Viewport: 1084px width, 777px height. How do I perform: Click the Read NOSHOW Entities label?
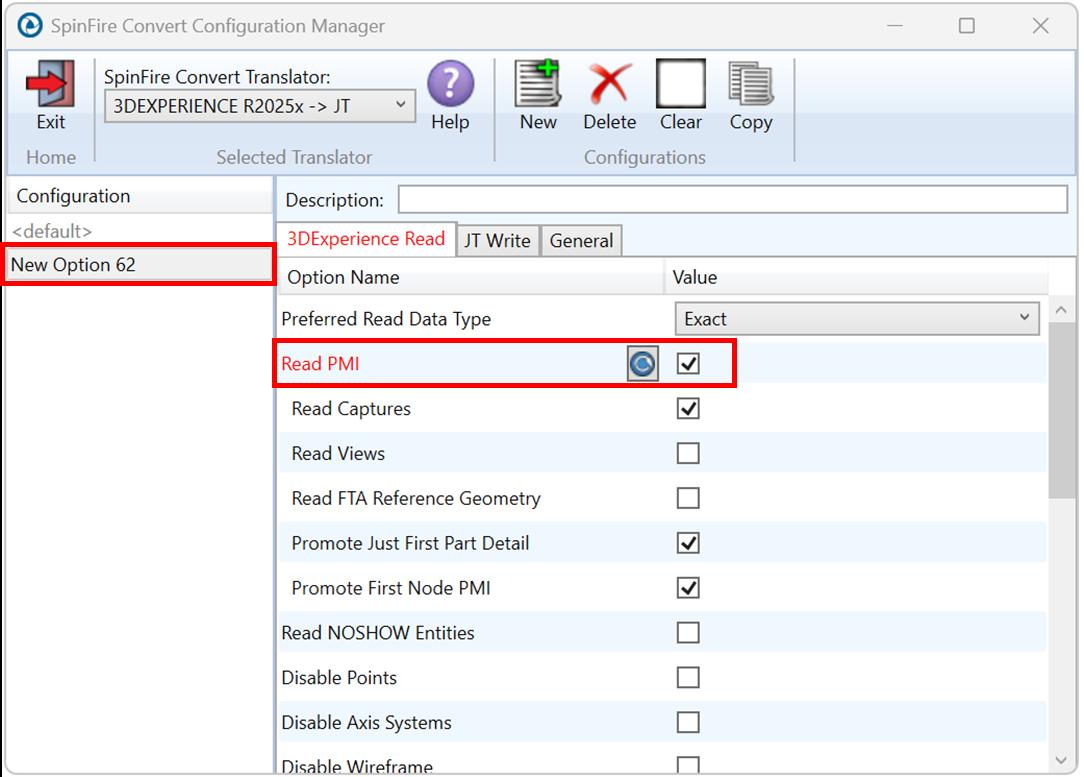click(377, 633)
